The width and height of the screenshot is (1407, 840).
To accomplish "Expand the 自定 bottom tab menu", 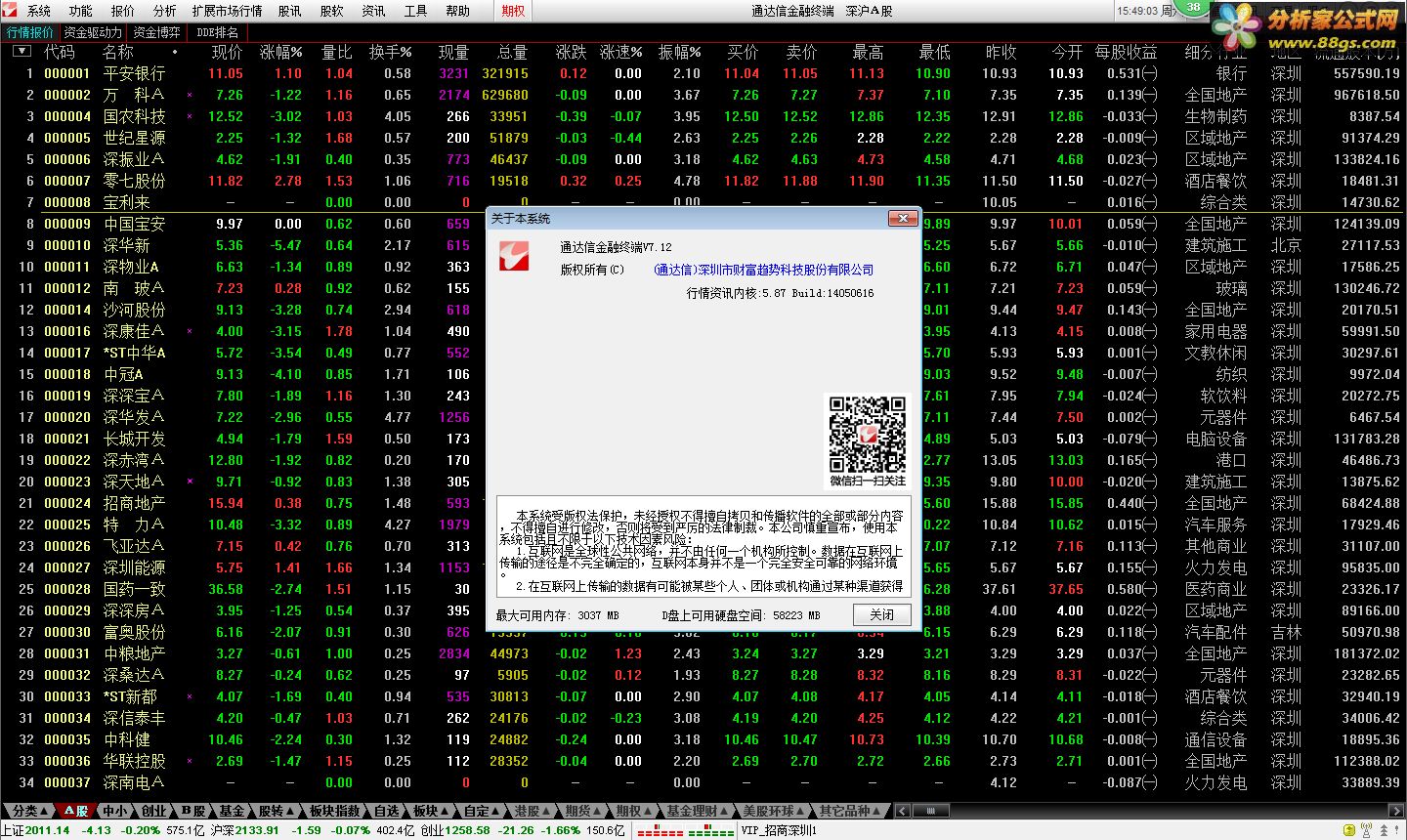I will pyautogui.click(x=481, y=811).
